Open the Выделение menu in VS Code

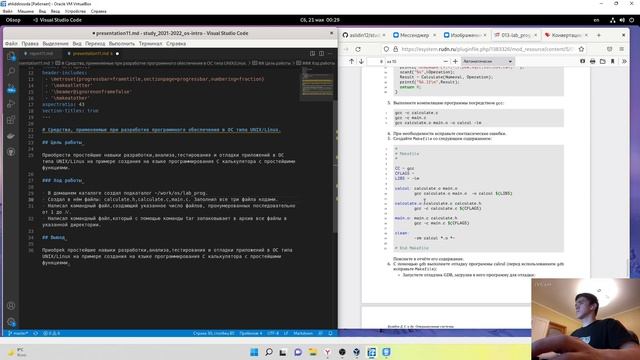(56, 44)
